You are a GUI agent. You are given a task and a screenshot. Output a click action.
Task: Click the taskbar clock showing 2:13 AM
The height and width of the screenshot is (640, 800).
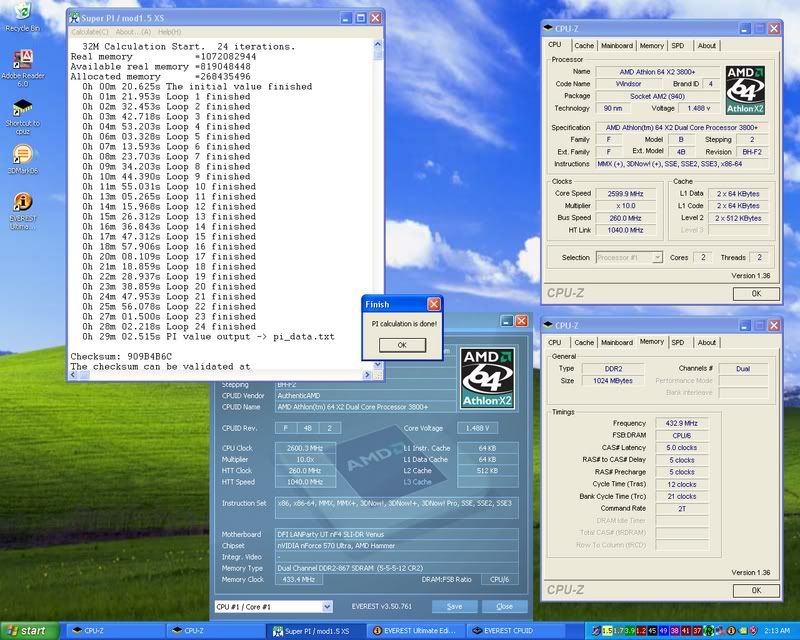[777, 631]
